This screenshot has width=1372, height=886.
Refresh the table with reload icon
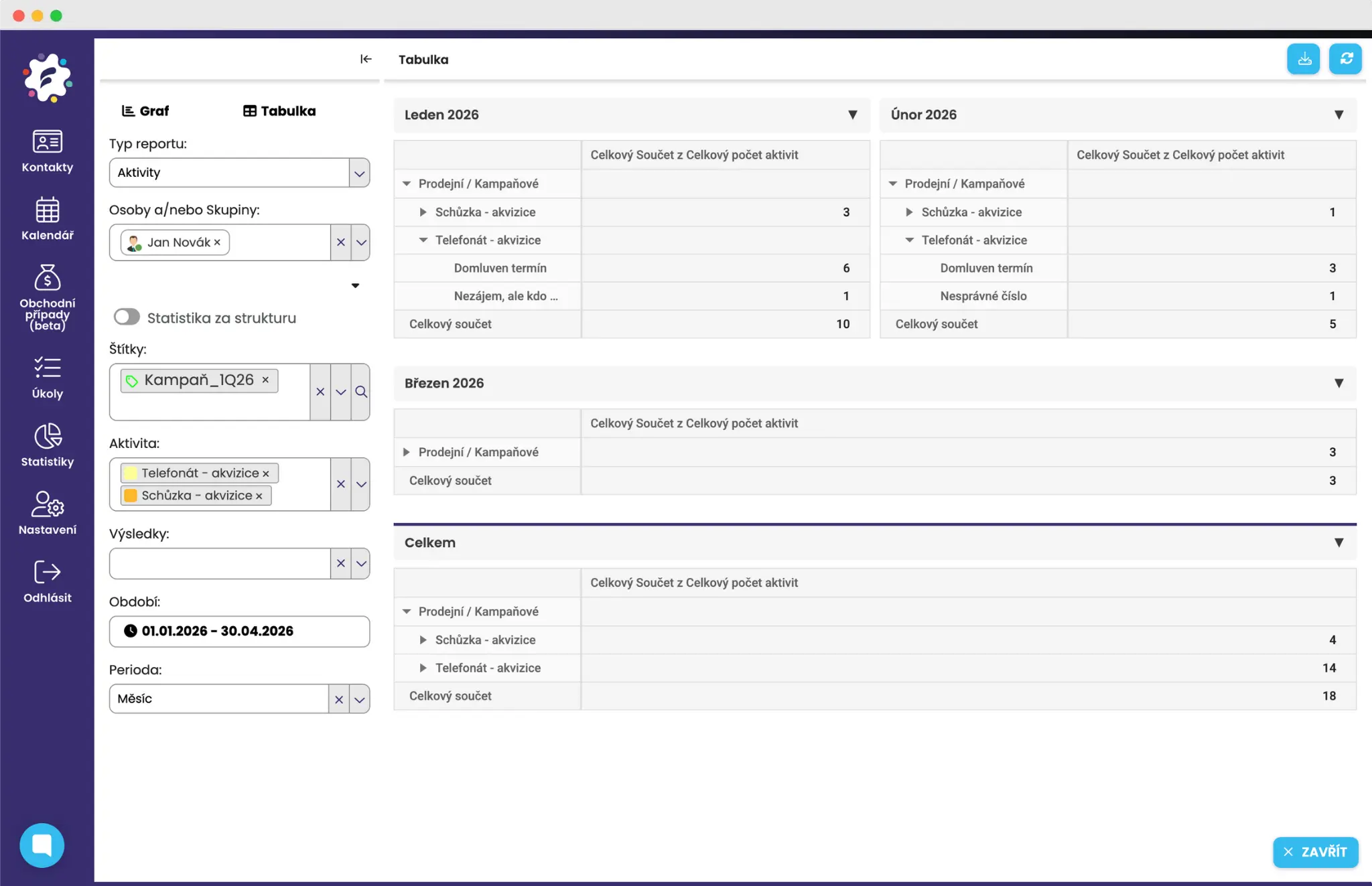pyautogui.click(x=1345, y=59)
